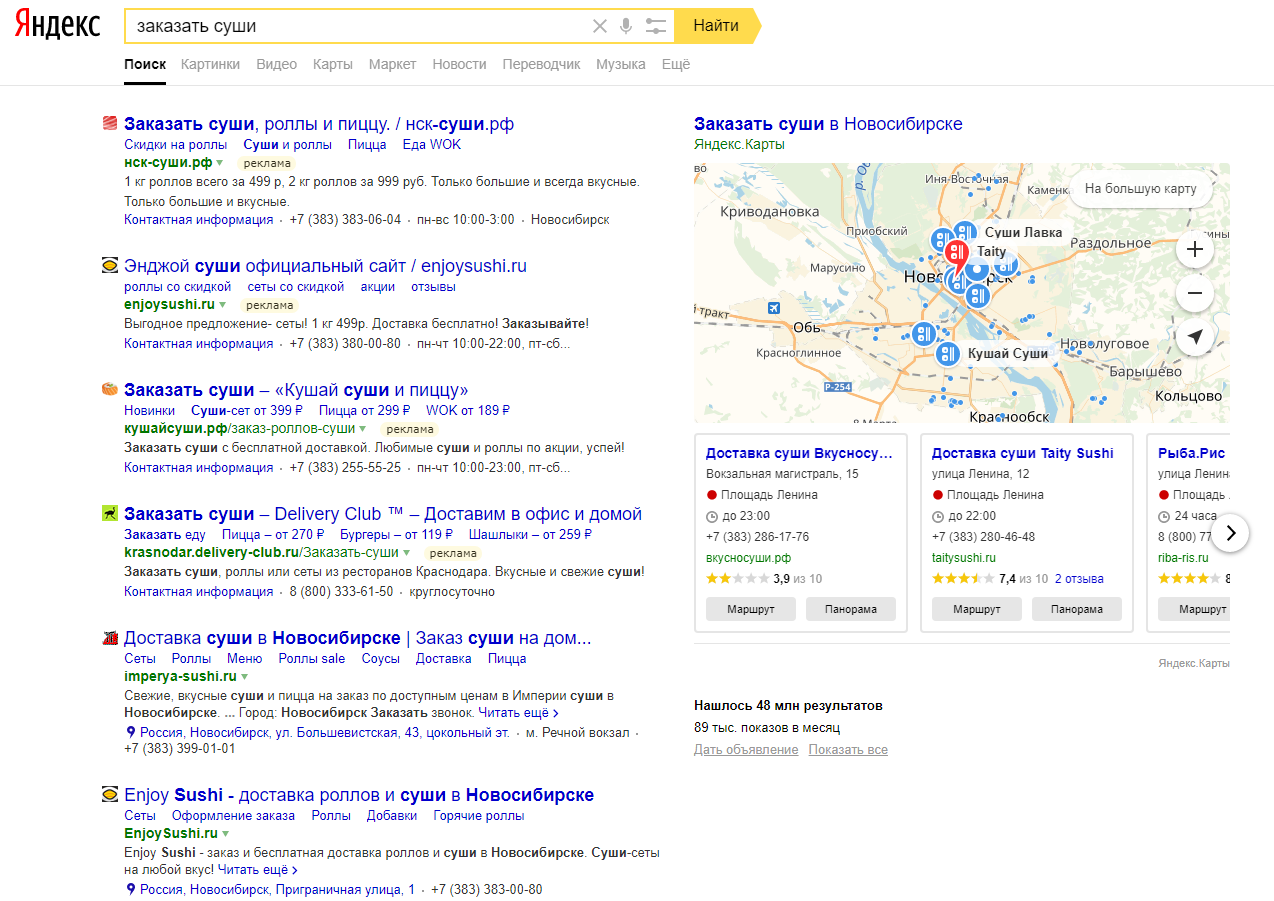1274x901 pixels.
Task: Click the нск-суши.рф result favicon
Action: [x=110, y=124]
